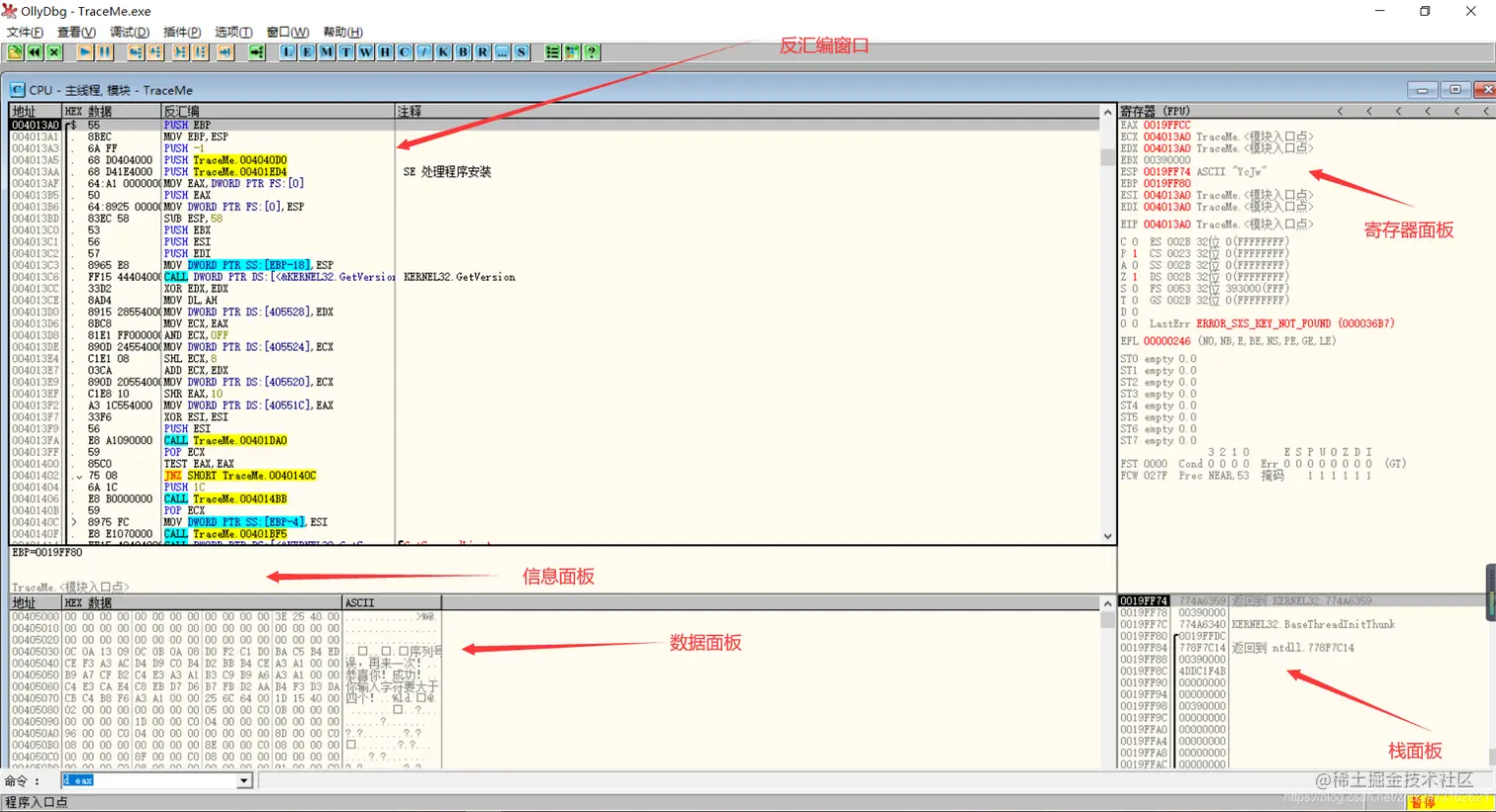Viewport: 1496px width, 812px height.
Task: Click the P flag value
Action: point(1135,254)
